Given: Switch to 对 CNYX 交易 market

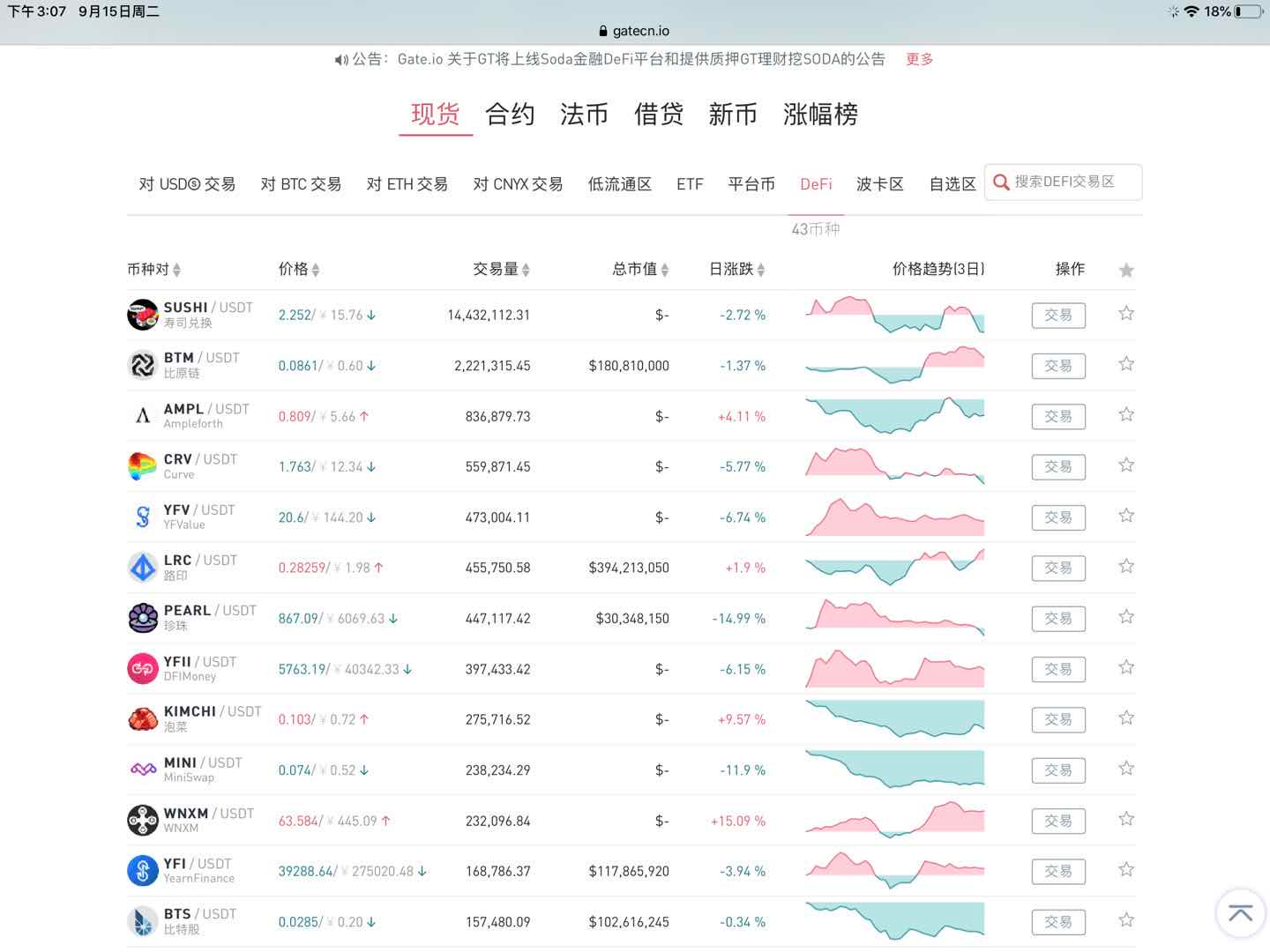Looking at the screenshot, I should click(x=518, y=184).
